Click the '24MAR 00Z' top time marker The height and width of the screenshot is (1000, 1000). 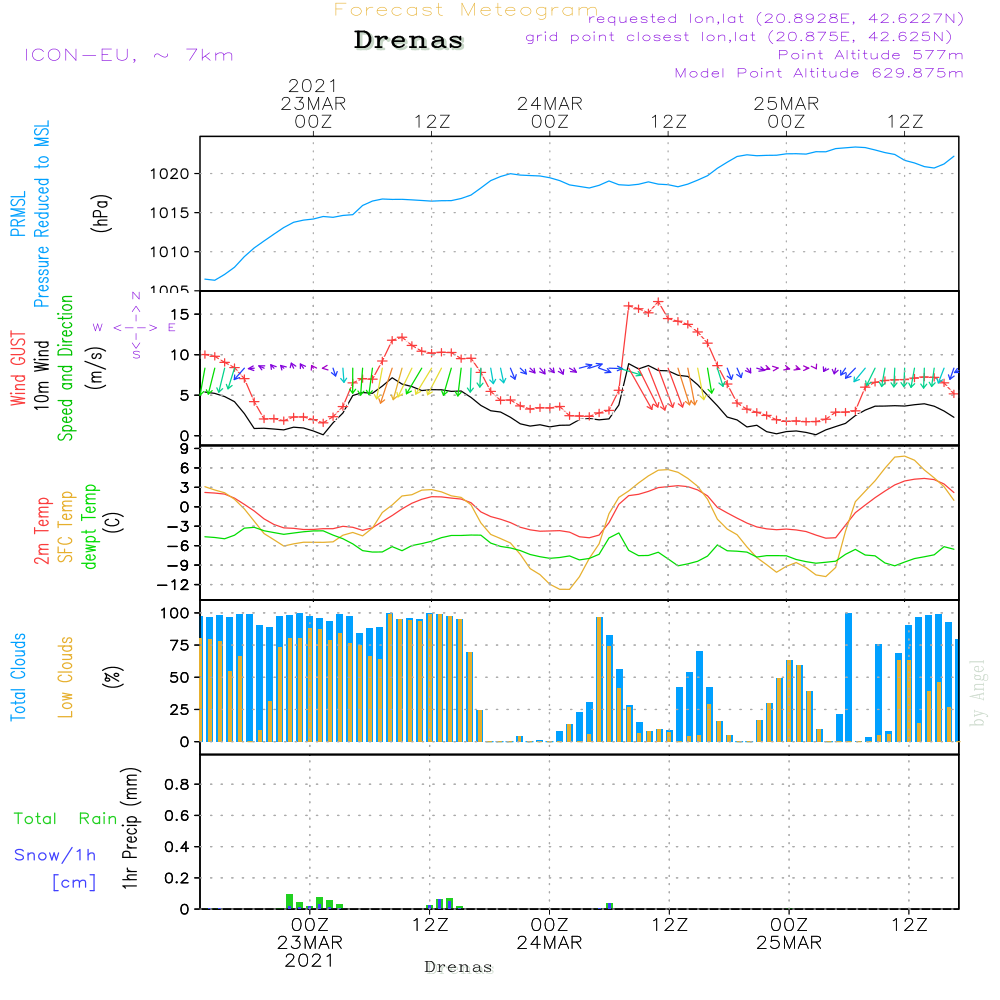(x=550, y=112)
